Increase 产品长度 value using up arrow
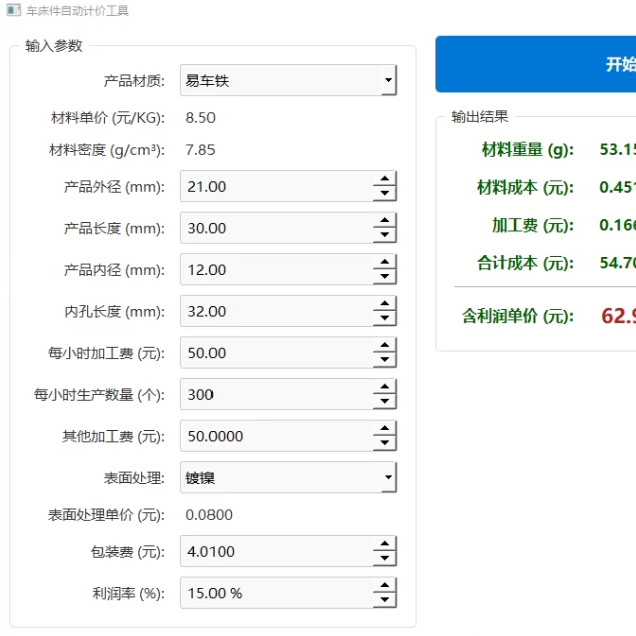This screenshot has width=636, height=636. (x=385, y=221)
